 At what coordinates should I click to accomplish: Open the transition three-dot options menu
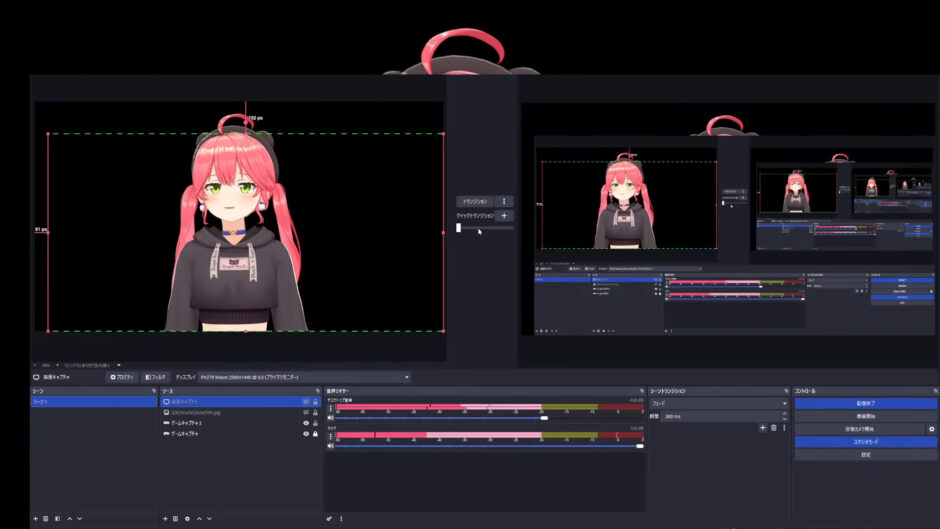pyautogui.click(x=504, y=201)
